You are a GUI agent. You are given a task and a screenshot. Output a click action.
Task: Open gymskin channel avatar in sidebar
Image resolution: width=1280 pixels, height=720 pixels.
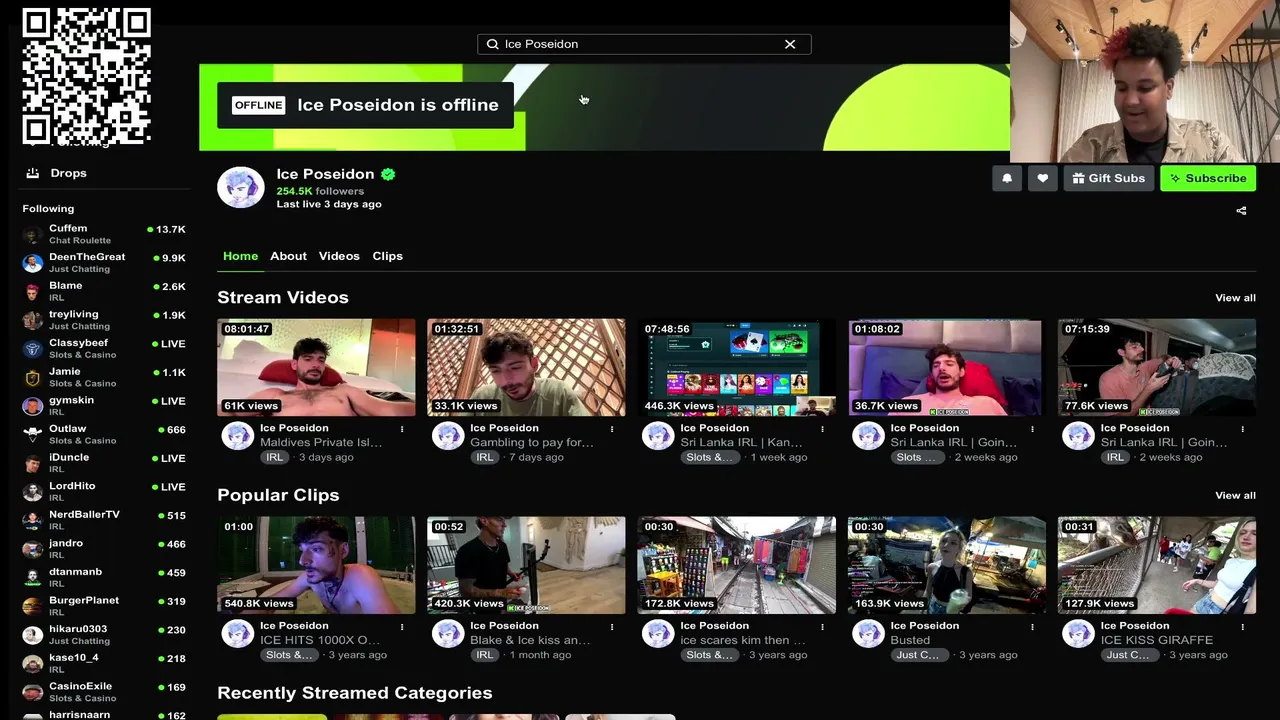click(33, 406)
